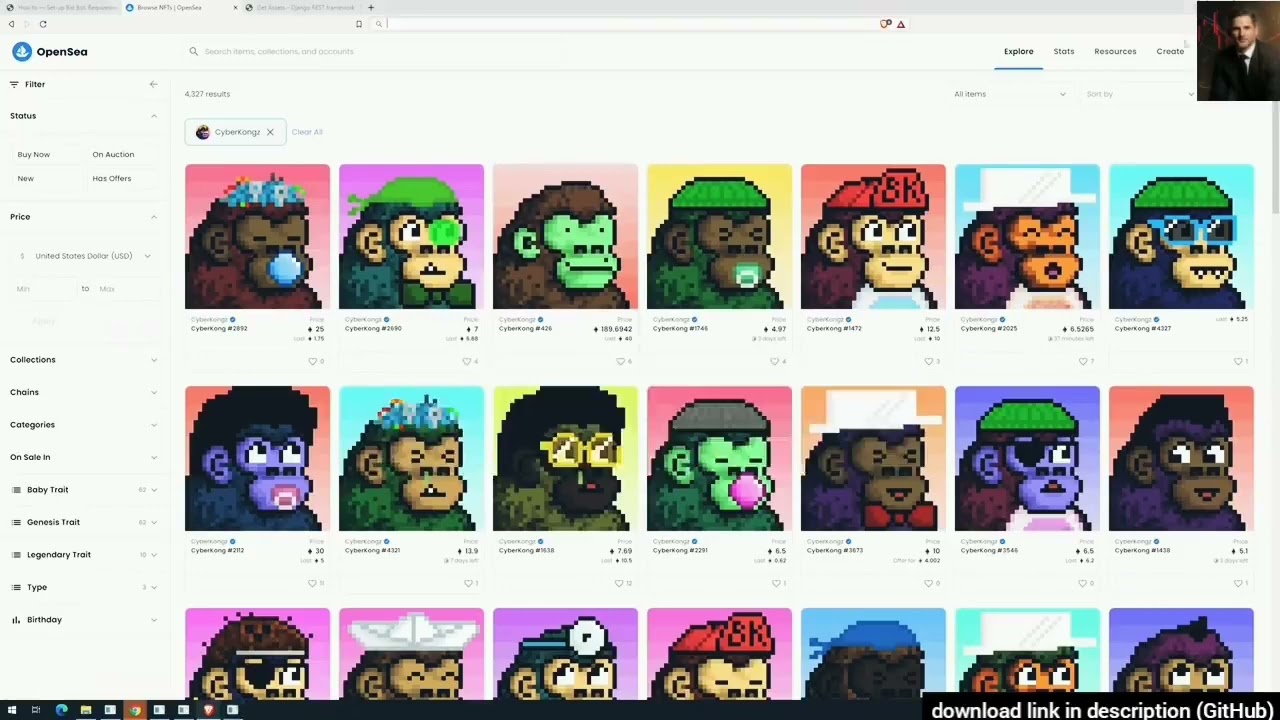
Task: Click the browser bookmark icon
Action: tap(359, 24)
